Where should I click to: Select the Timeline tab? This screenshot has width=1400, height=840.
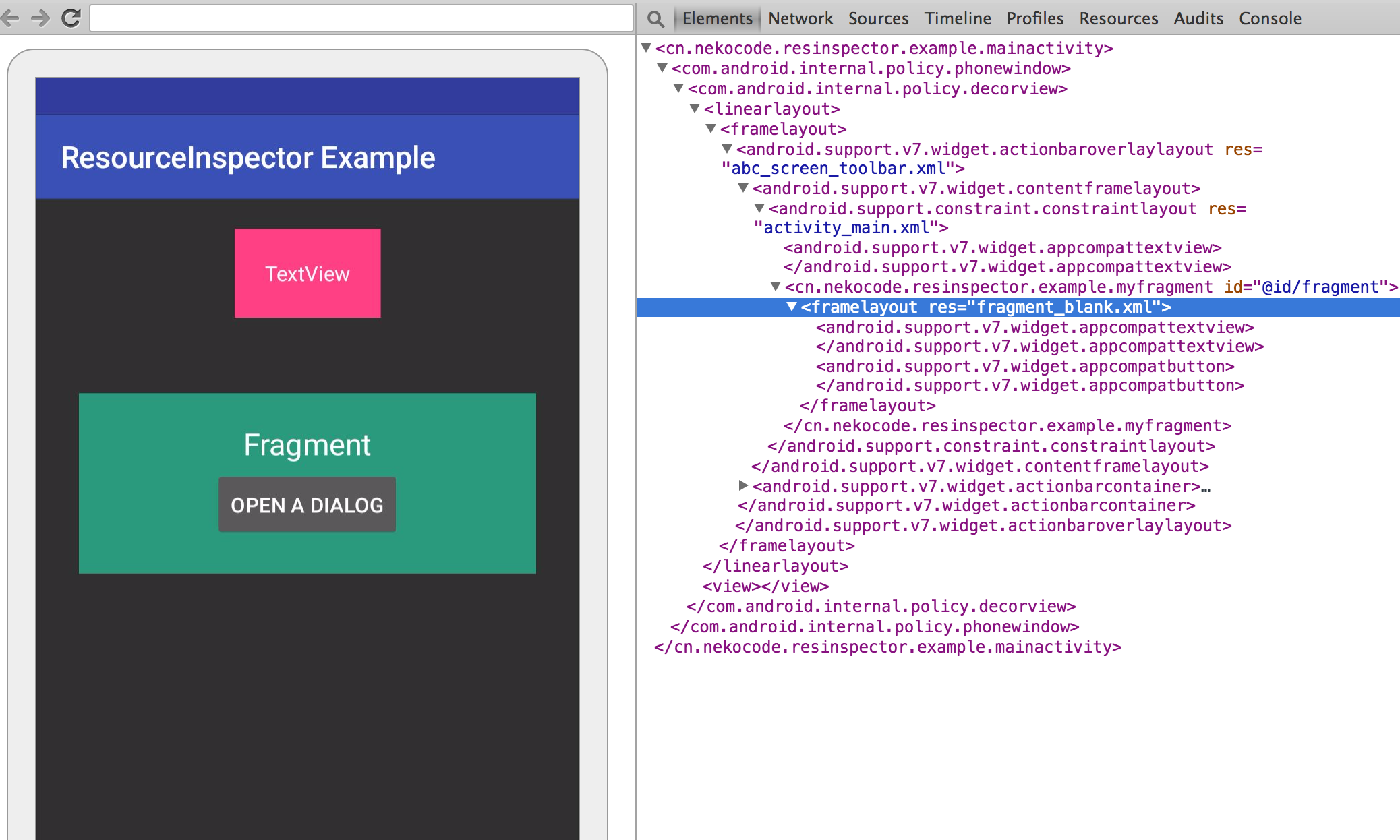point(958,19)
